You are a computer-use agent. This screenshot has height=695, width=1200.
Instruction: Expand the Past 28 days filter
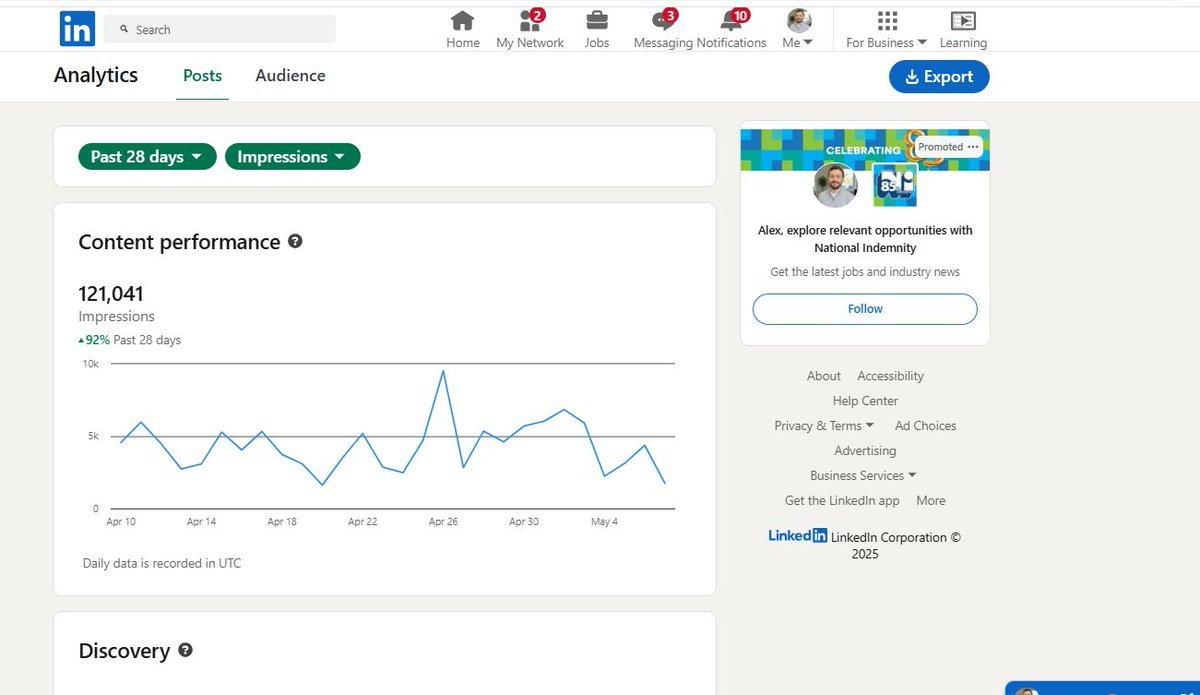coord(147,157)
